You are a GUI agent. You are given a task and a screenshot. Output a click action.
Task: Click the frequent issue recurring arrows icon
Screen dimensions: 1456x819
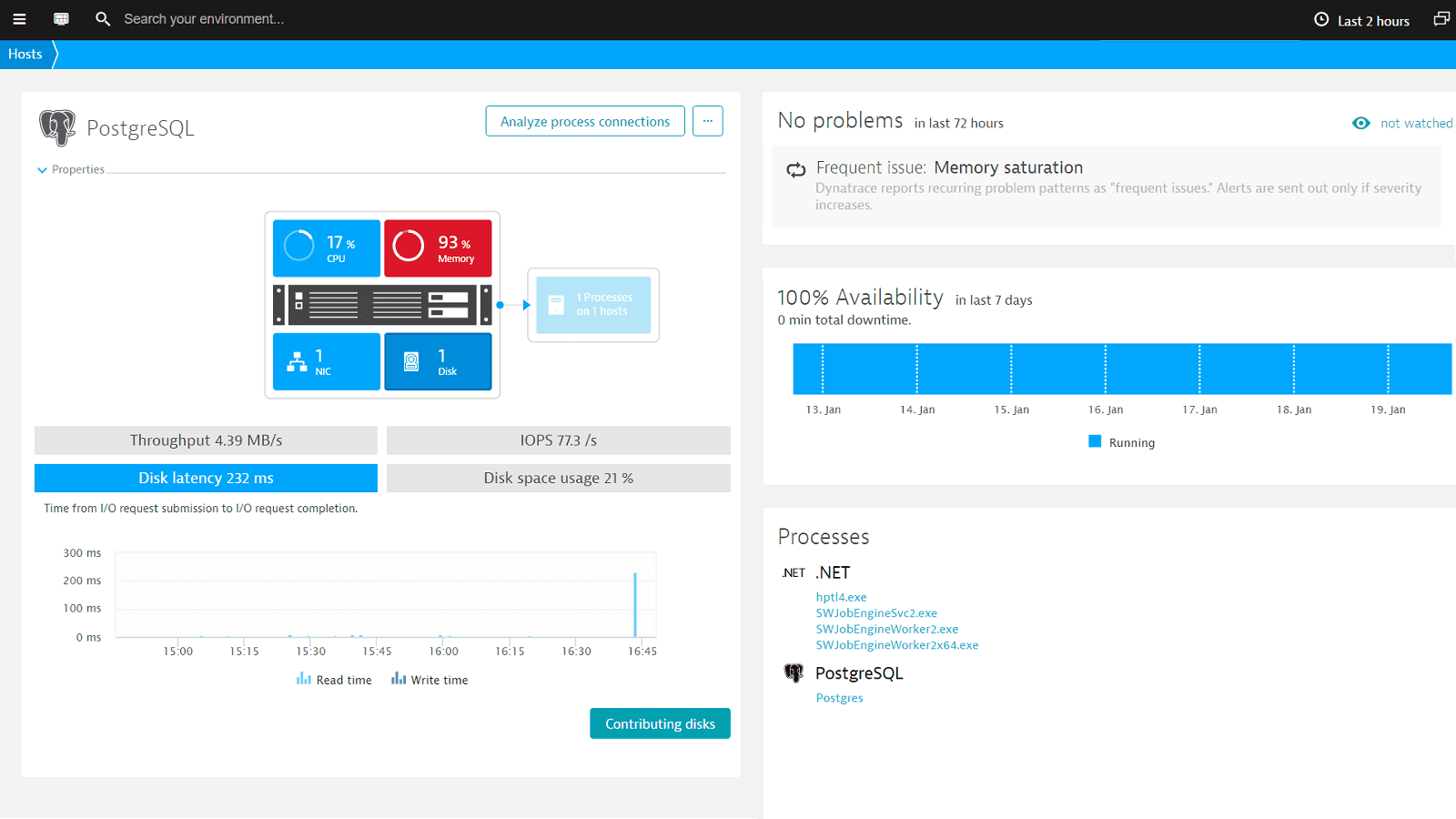[795, 169]
